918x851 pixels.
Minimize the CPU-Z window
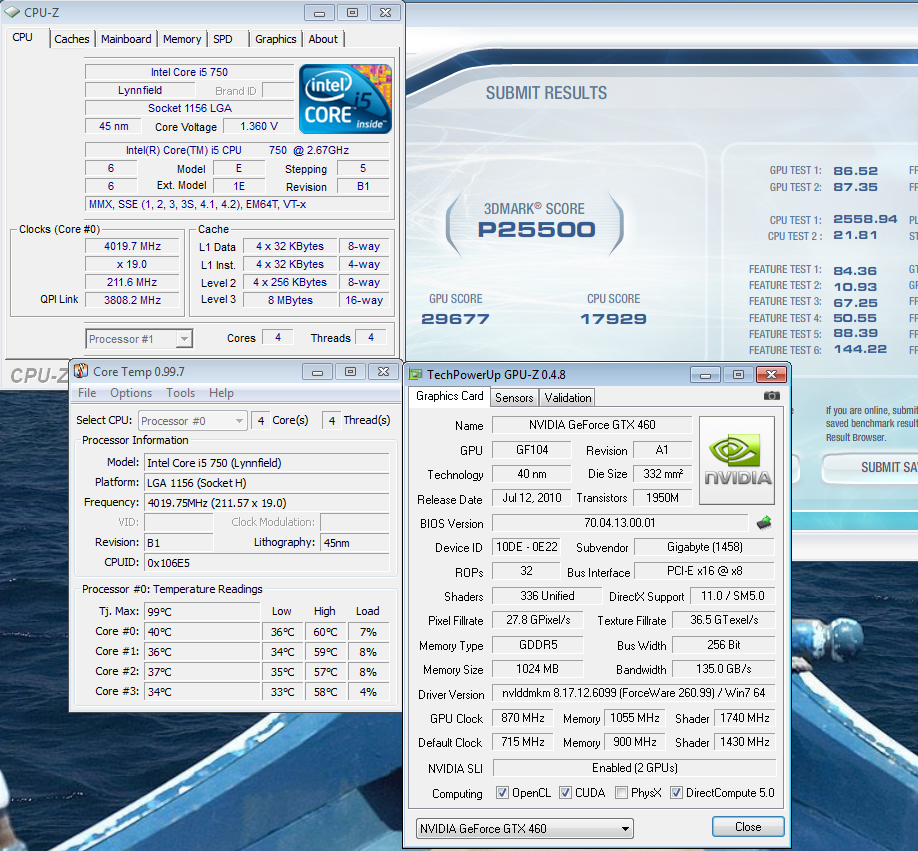(319, 13)
